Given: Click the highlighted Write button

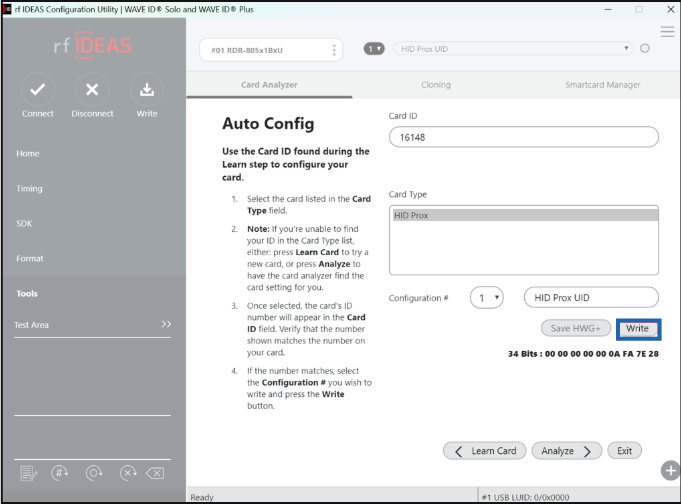Looking at the screenshot, I should click(638, 329).
